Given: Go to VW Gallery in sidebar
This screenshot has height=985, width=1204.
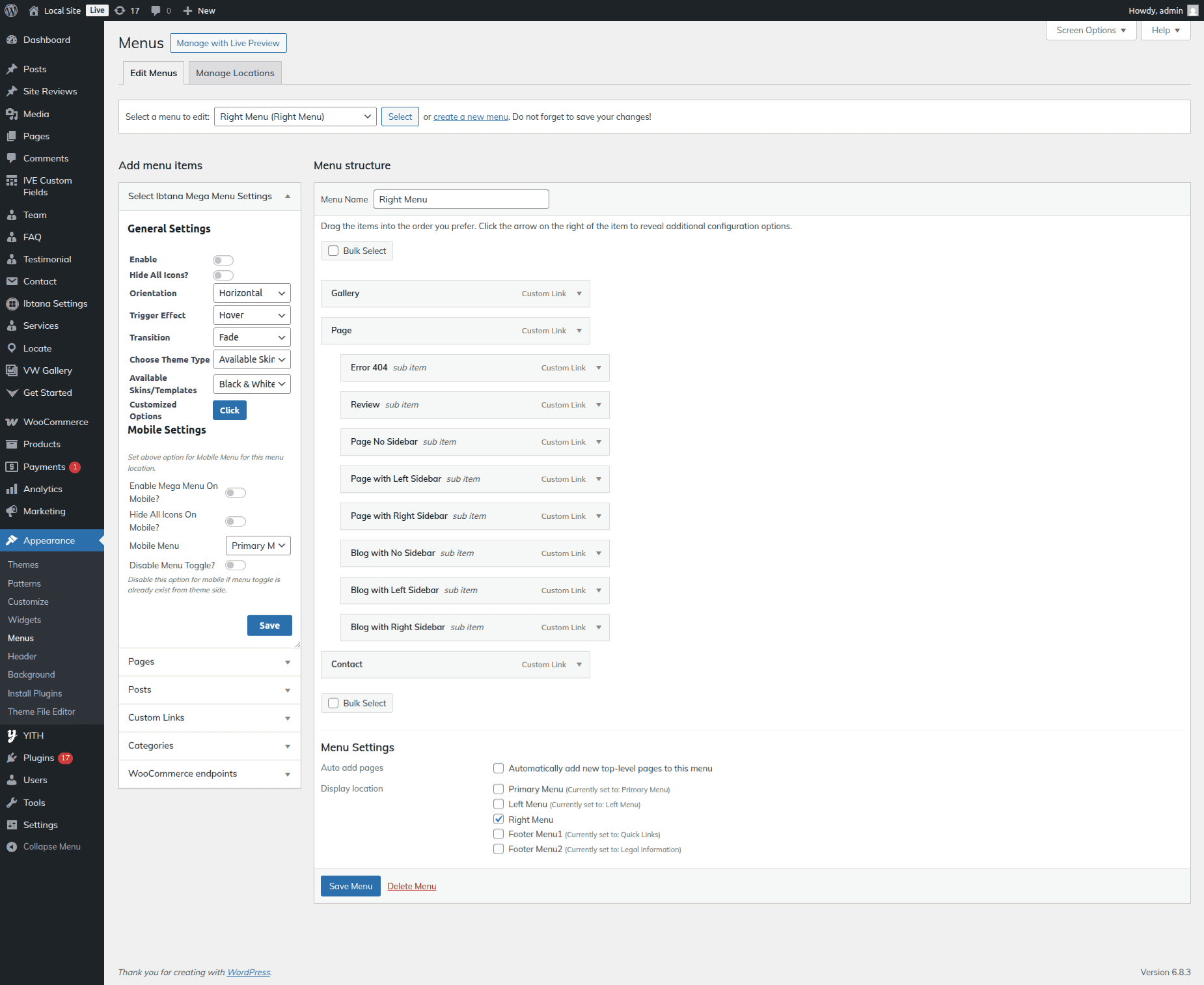Looking at the screenshot, I should pyautogui.click(x=48, y=370).
